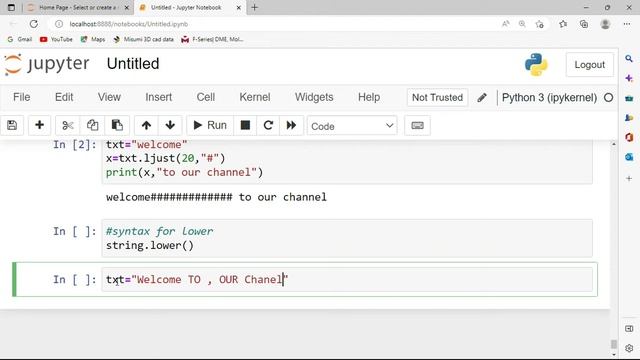Viewport: 640px width, 360px height.
Task: Click the Not Trusted button
Action: click(x=437, y=98)
